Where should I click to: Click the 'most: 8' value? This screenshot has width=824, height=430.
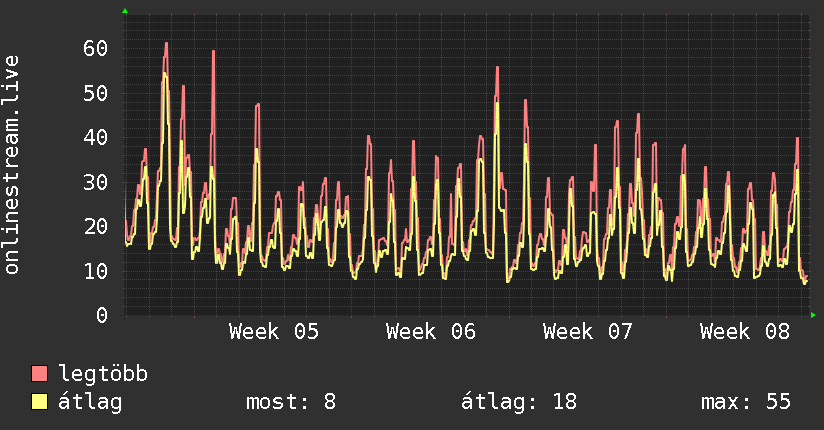pyautogui.click(x=291, y=402)
